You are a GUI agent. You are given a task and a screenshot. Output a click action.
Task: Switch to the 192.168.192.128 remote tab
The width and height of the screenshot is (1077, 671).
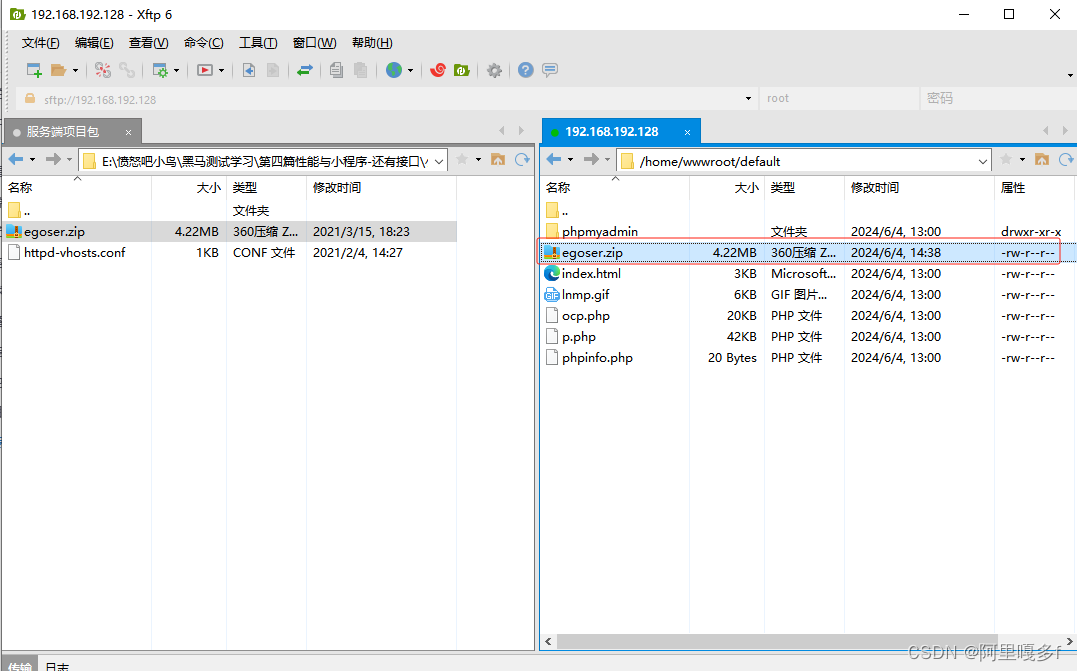coord(611,132)
